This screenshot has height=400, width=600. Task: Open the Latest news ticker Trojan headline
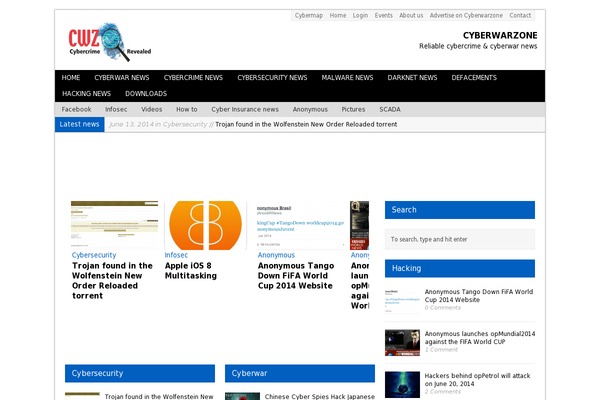306,124
